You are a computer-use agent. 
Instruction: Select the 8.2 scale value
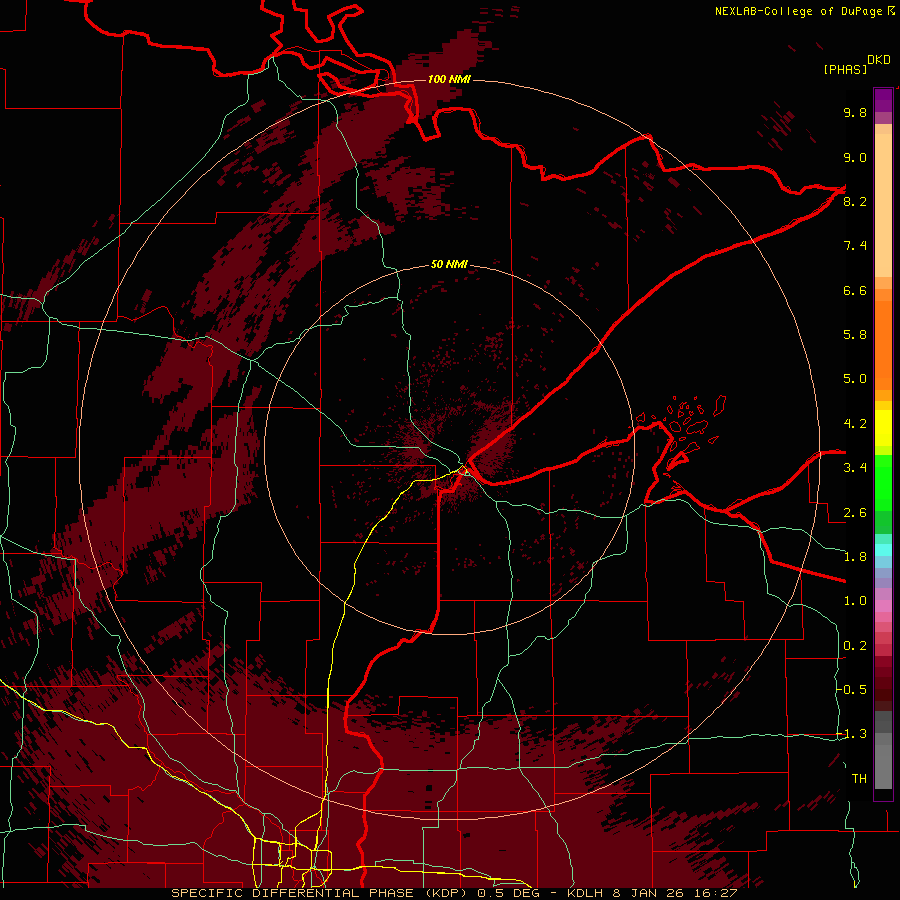pyautogui.click(x=855, y=201)
